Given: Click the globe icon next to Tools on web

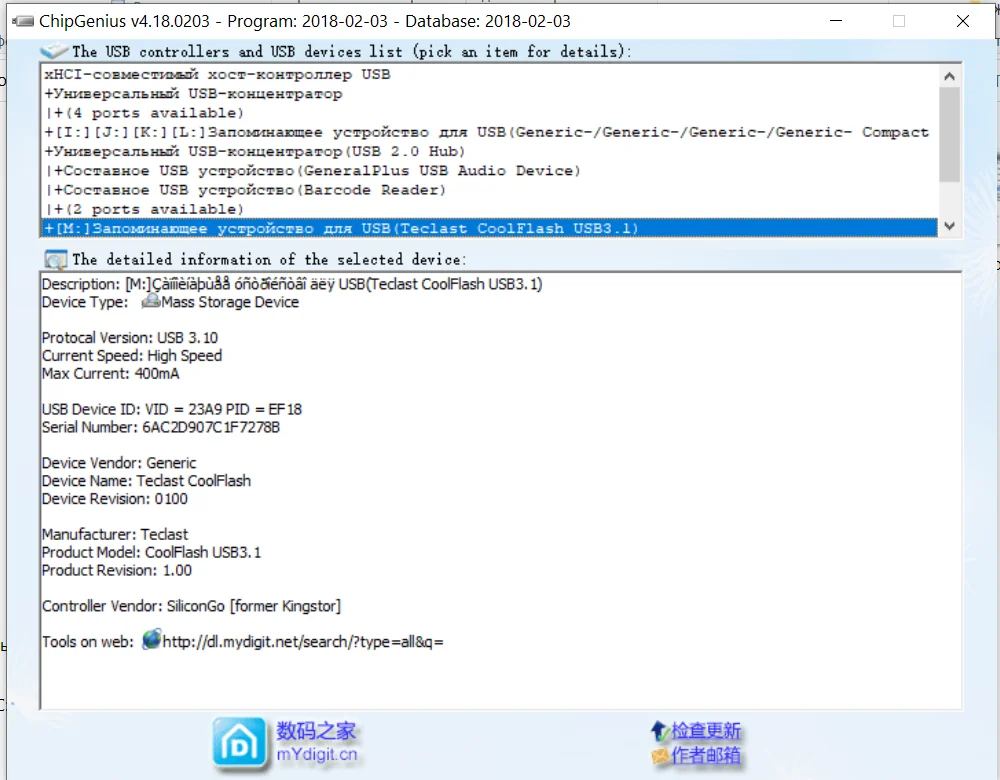Looking at the screenshot, I should (x=152, y=640).
